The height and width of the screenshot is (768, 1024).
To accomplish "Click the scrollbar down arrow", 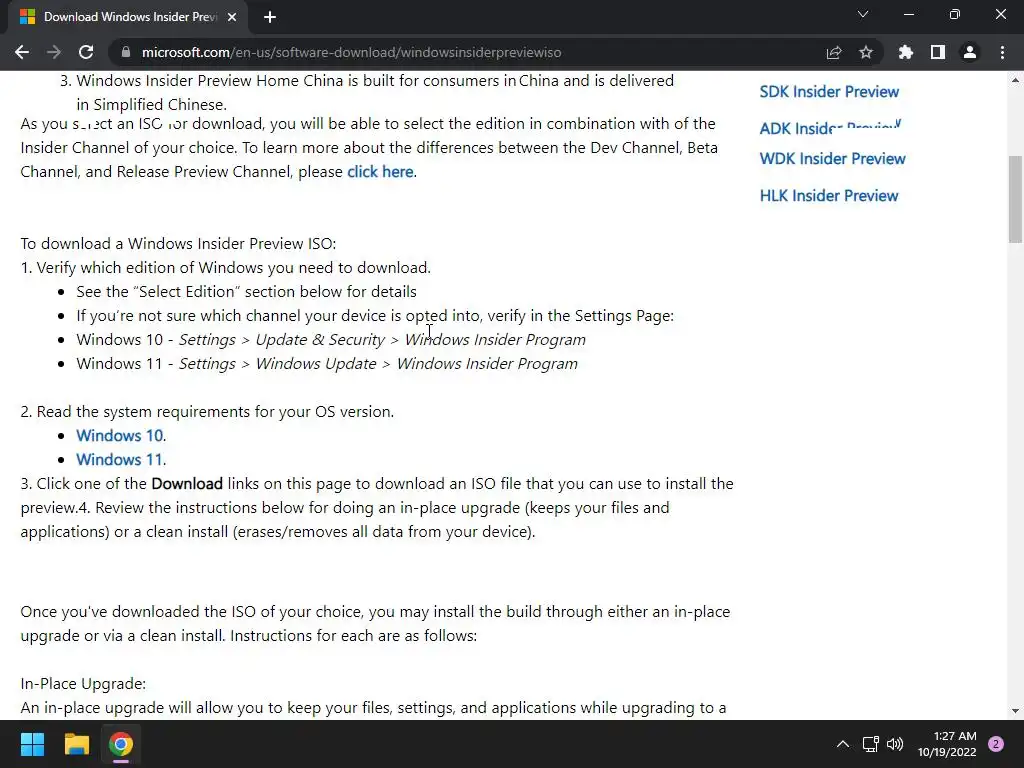I will (1015, 711).
